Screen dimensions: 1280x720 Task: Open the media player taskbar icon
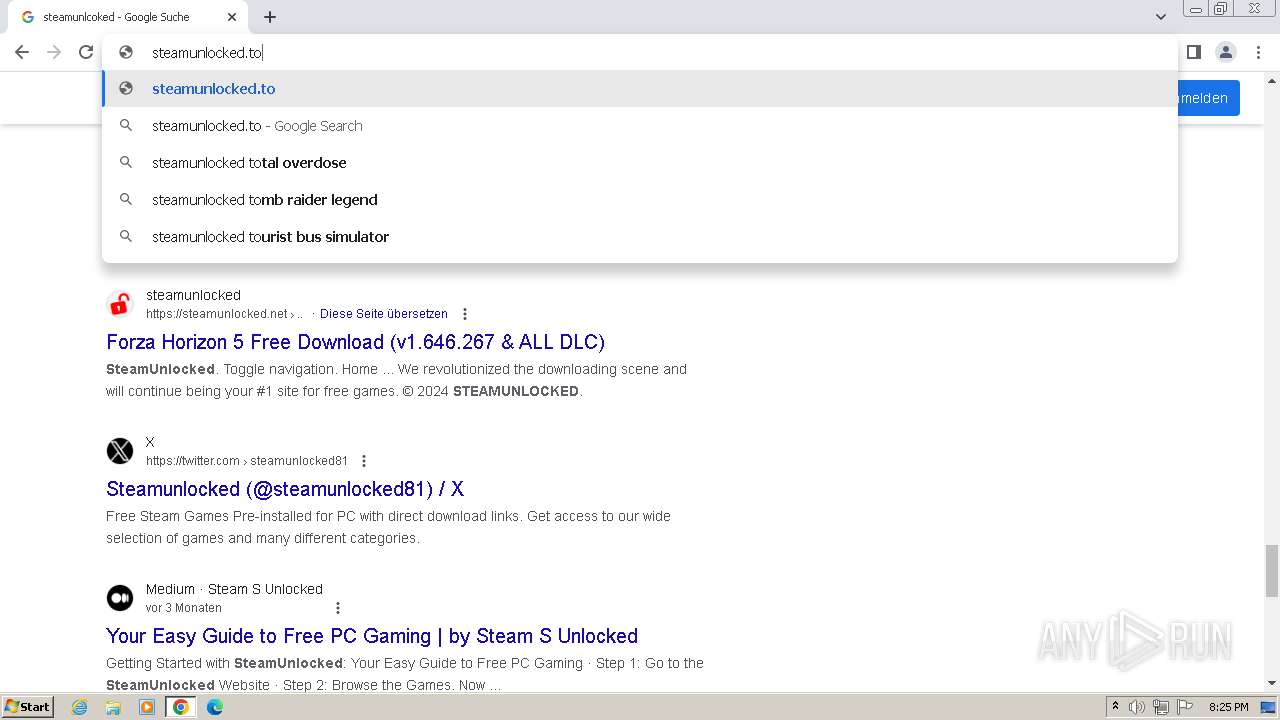point(147,707)
